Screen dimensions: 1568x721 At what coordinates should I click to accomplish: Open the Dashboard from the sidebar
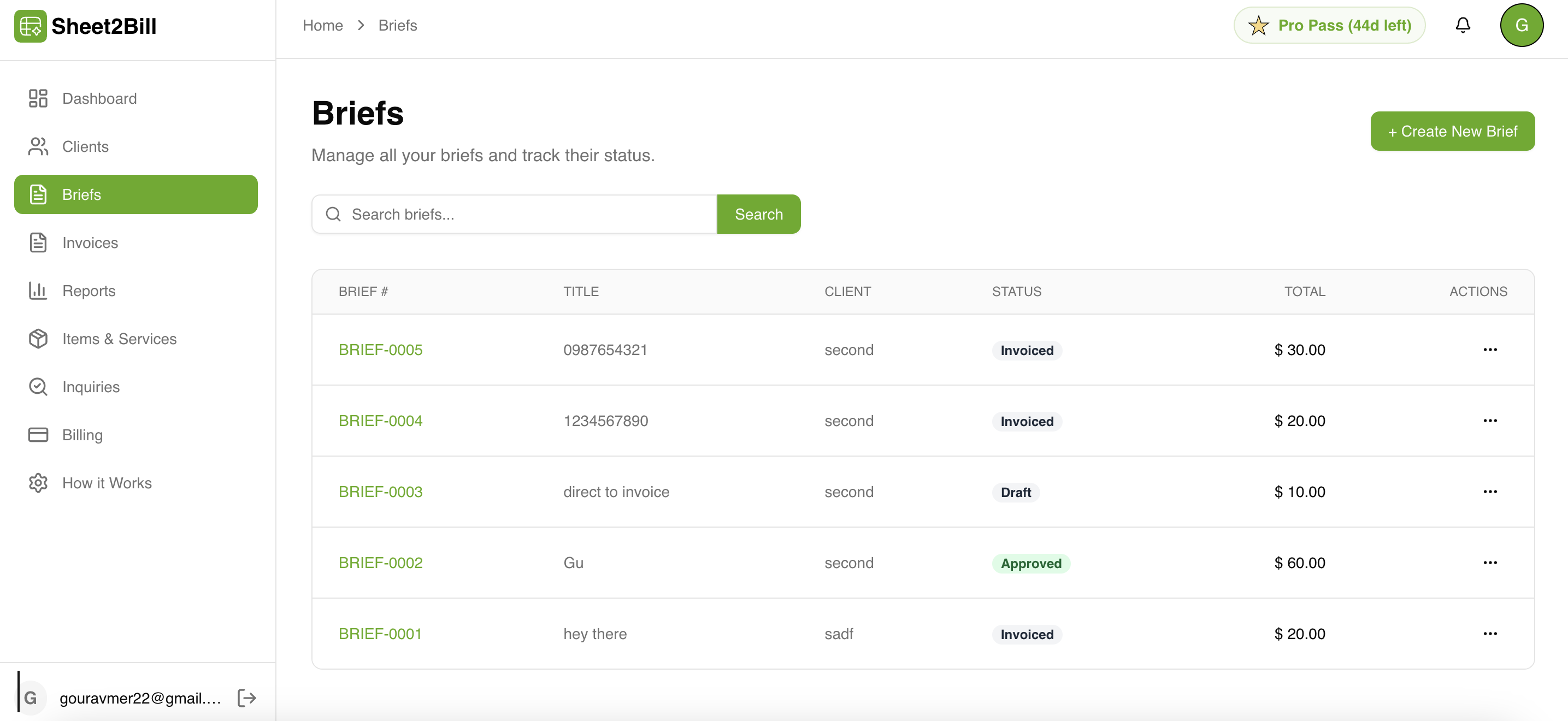pyautogui.click(x=38, y=98)
